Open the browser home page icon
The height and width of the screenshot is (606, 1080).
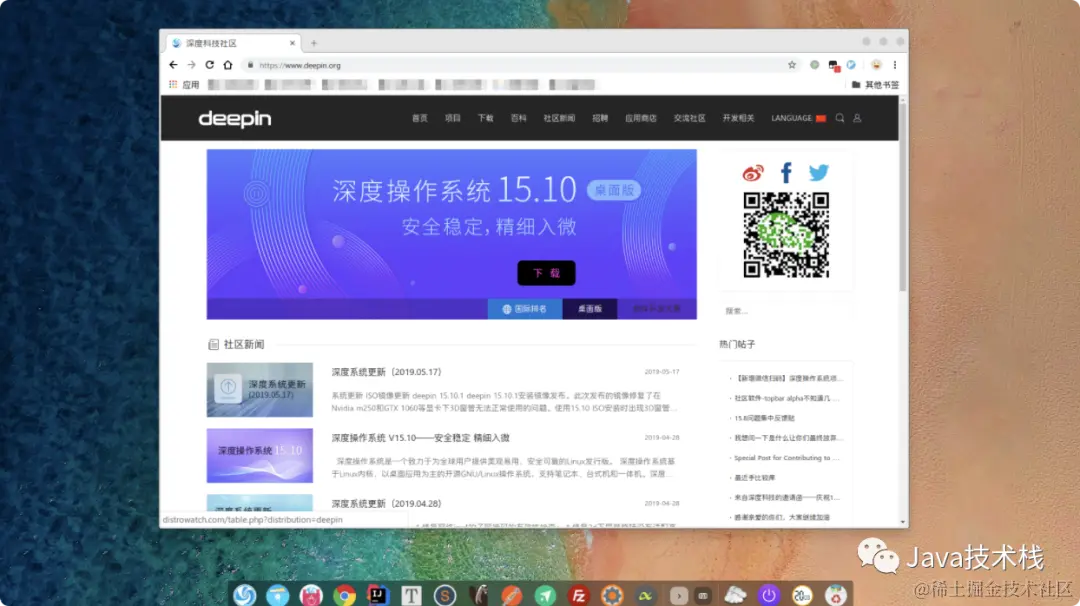pyautogui.click(x=228, y=65)
